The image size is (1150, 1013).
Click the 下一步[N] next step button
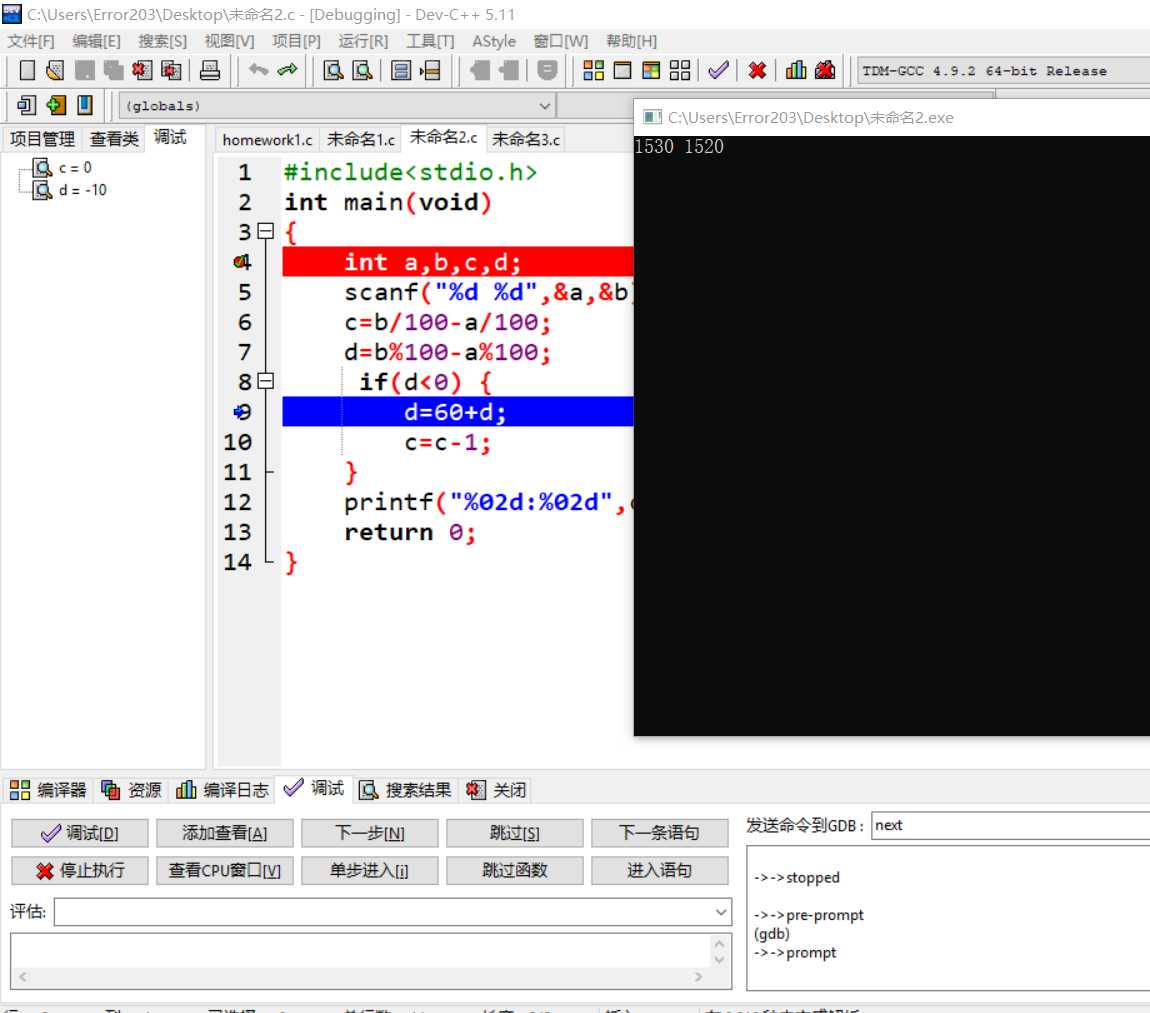click(x=370, y=833)
